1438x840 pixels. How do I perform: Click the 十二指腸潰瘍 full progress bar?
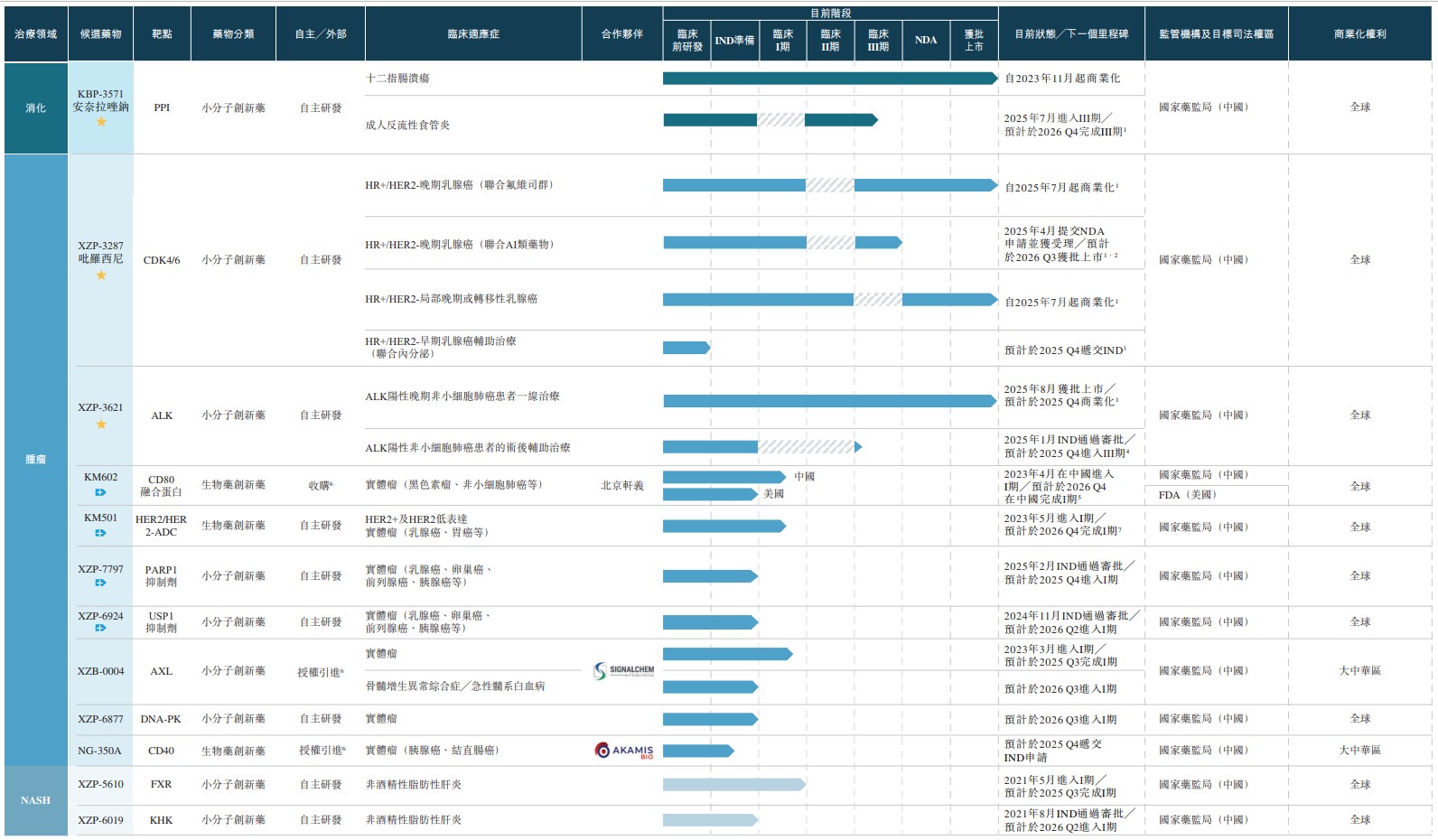[x=829, y=79]
